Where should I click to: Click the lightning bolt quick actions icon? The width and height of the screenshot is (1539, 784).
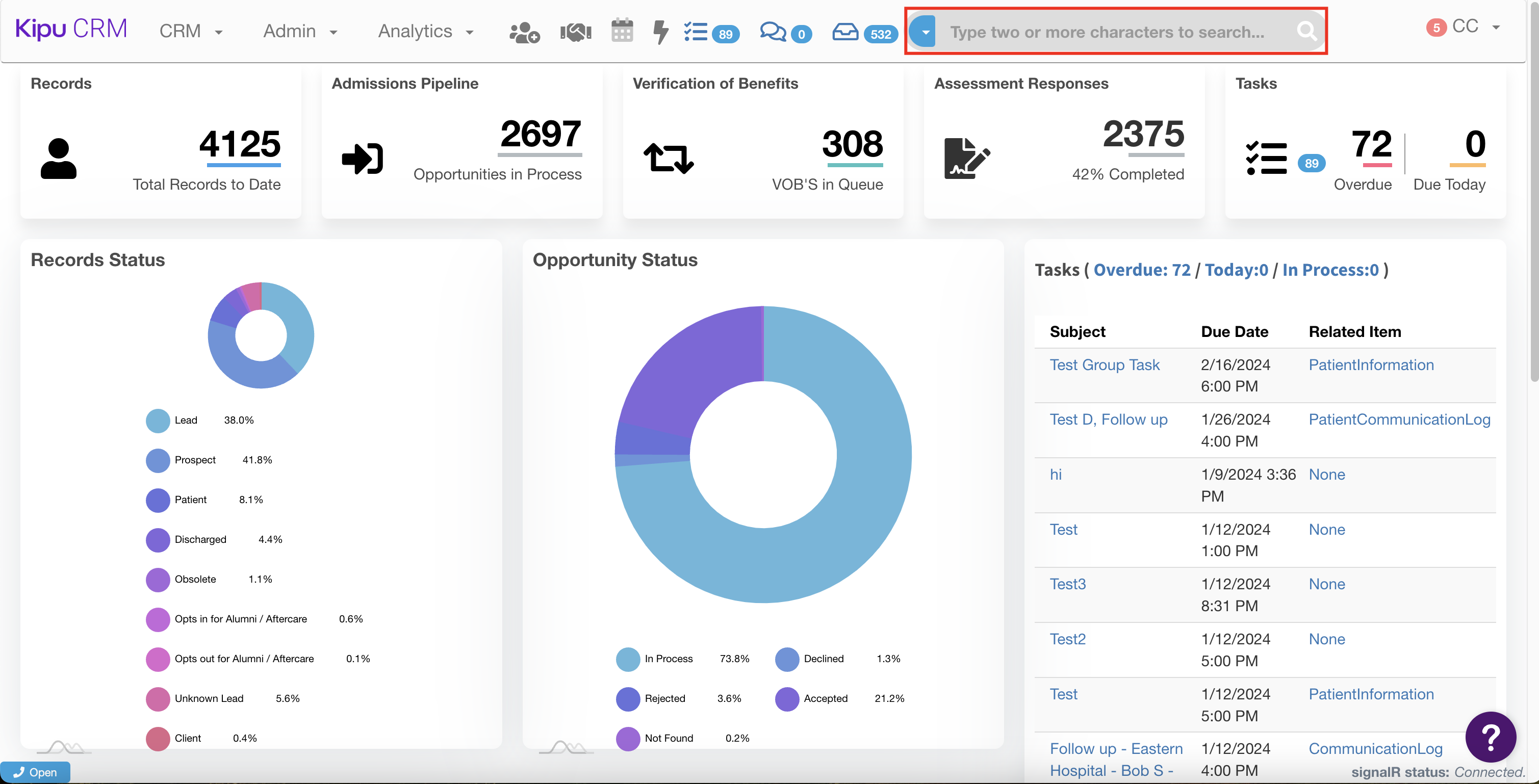coord(660,32)
